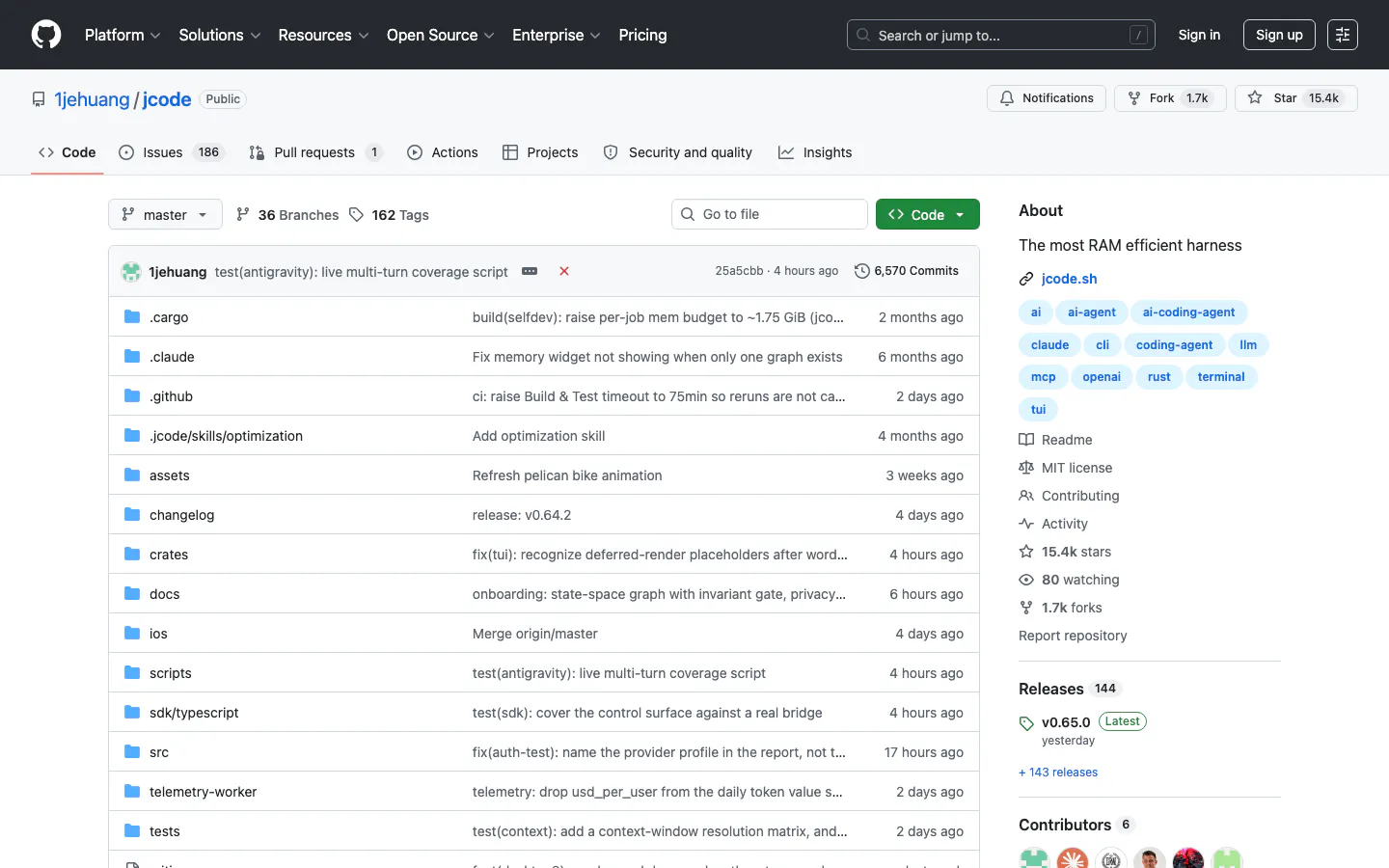Click the Sign in link
Image resolution: width=1389 pixels, height=868 pixels.
1199,35
